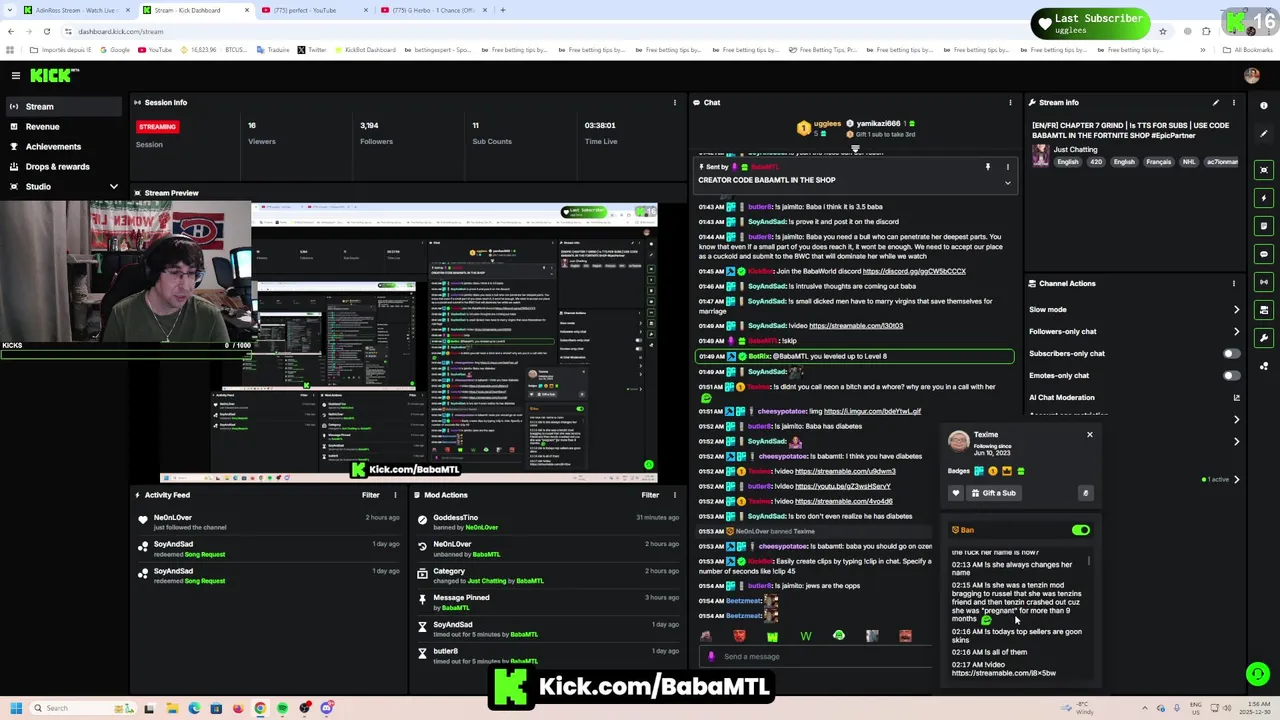Expand the Studio sidebar section
1280x720 pixels.
point(113,187)
